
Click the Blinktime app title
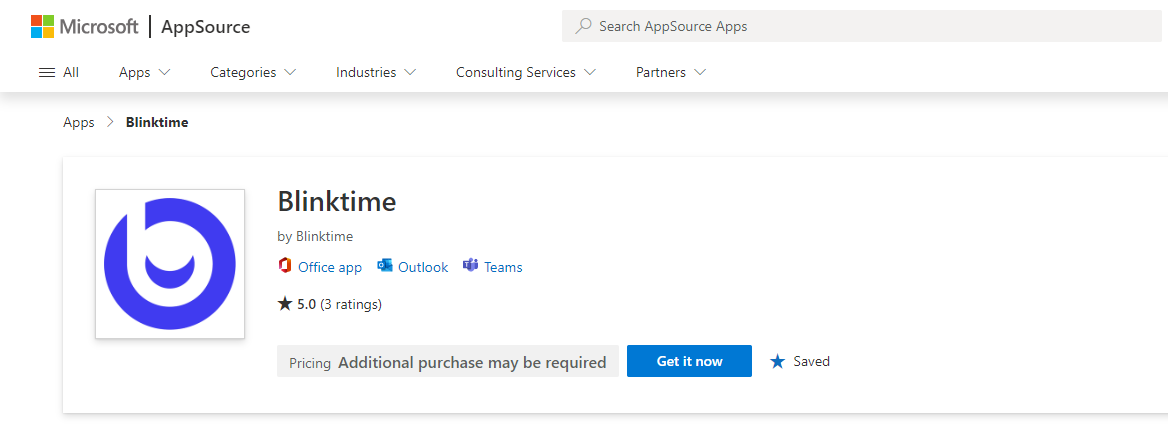pyautogui.click(x=337, y=201)
